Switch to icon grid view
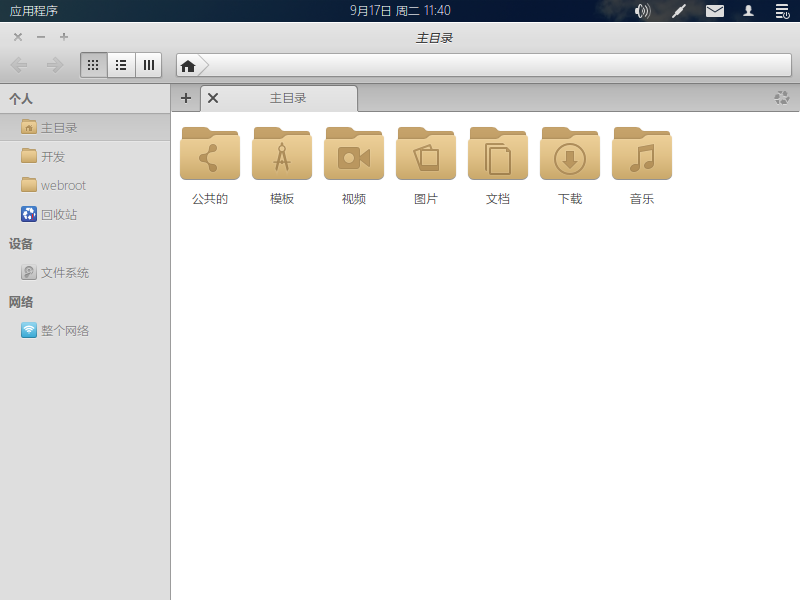This screenshot has width=800, height=600. 93,65
